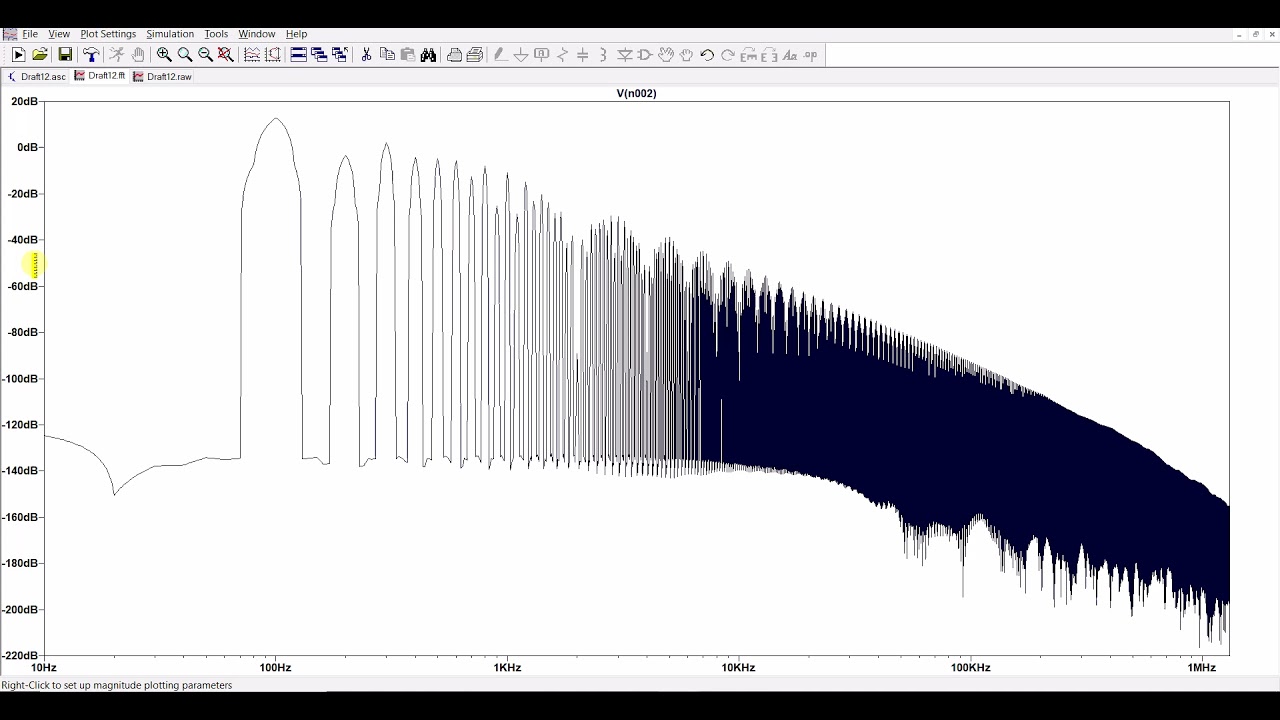Click the 20dB axis label

point(25,101)
